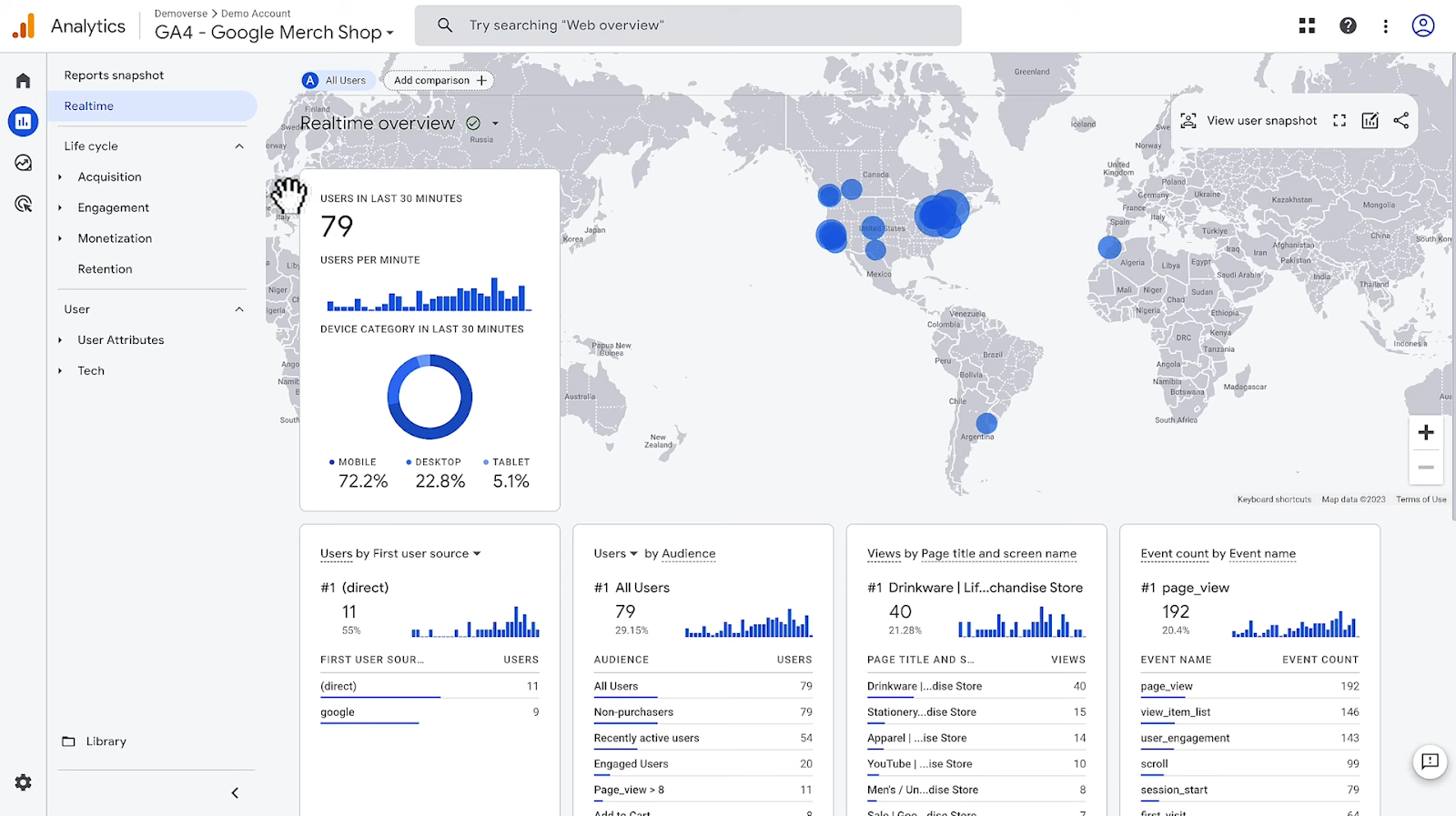Open First user source dimension dropdown
This screenshot has height=816, width=1456.
(x=476, y=553)
